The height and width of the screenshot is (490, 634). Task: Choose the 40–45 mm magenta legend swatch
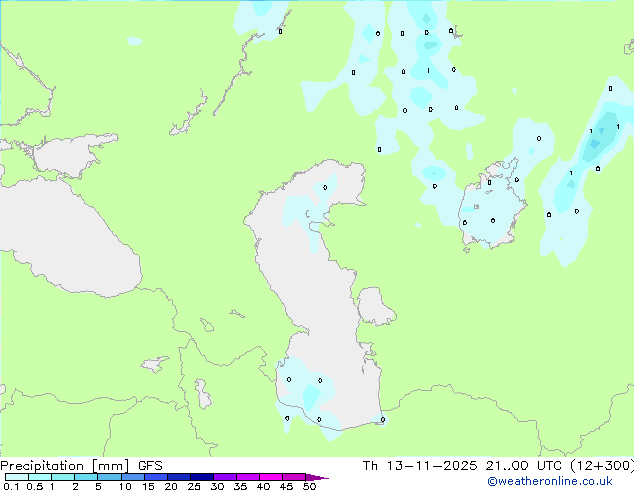[271, 477]
